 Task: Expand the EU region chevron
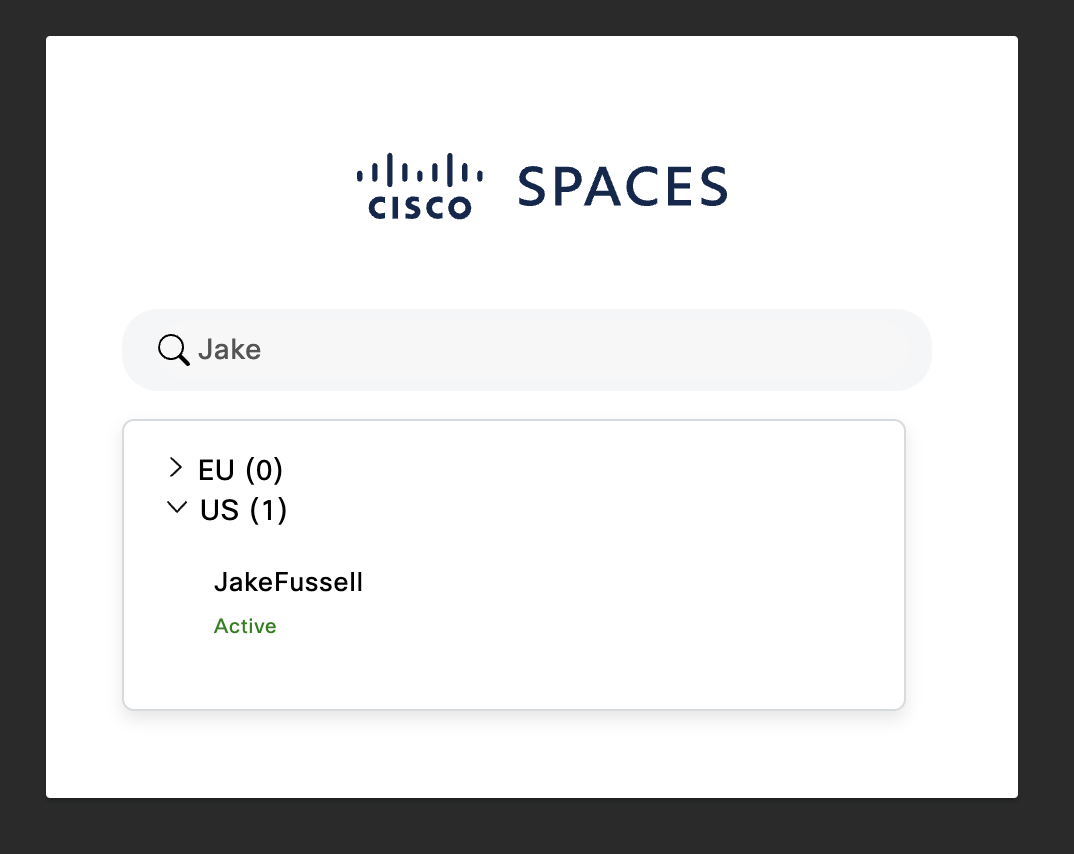click(176, 468)
